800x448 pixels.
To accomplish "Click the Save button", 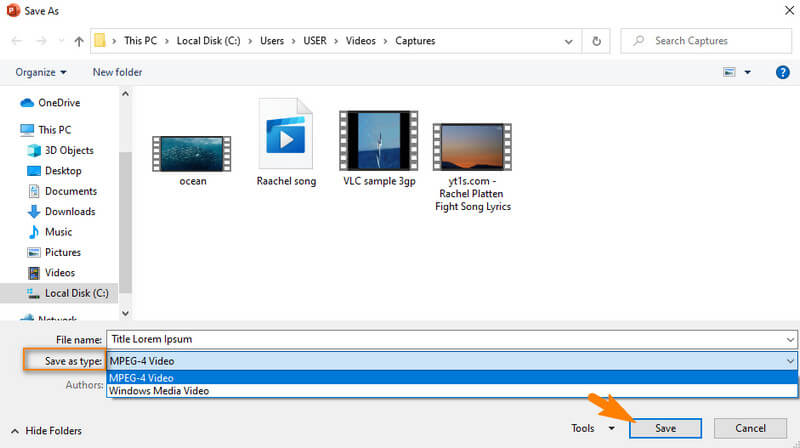I will click(x=665, y=429).
